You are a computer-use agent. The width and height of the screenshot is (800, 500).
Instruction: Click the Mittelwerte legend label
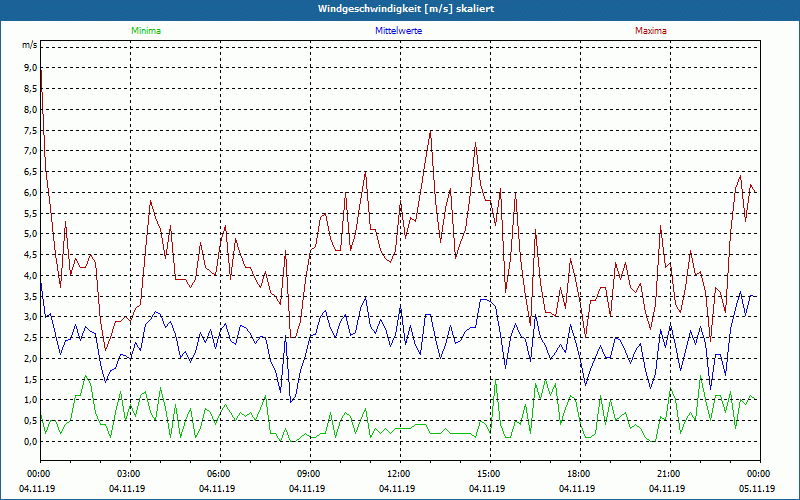coord(398,31)
